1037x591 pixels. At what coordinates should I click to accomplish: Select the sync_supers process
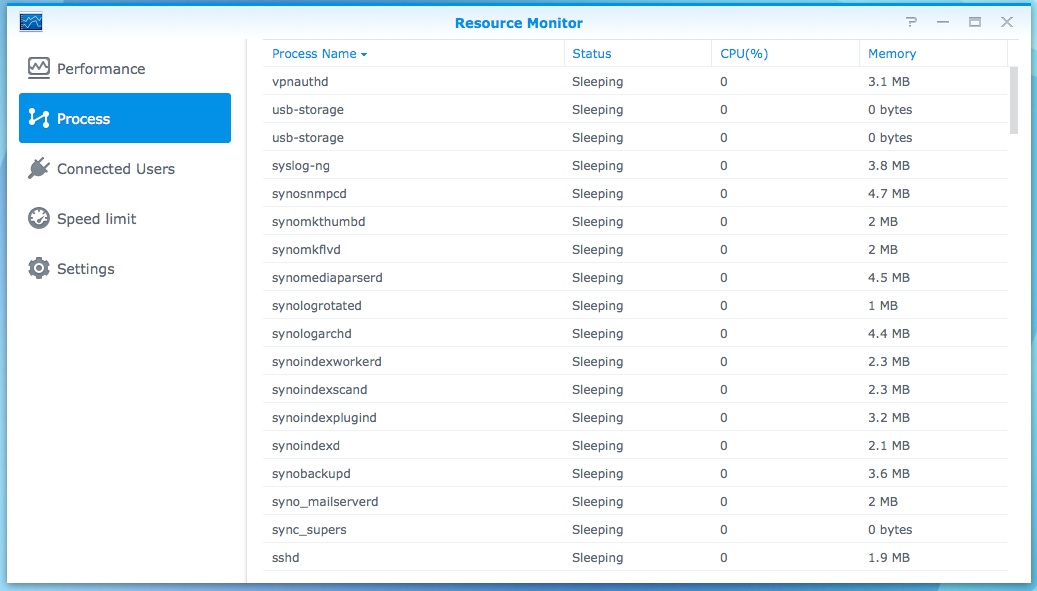pyautogui.click(x=635, y=530)
